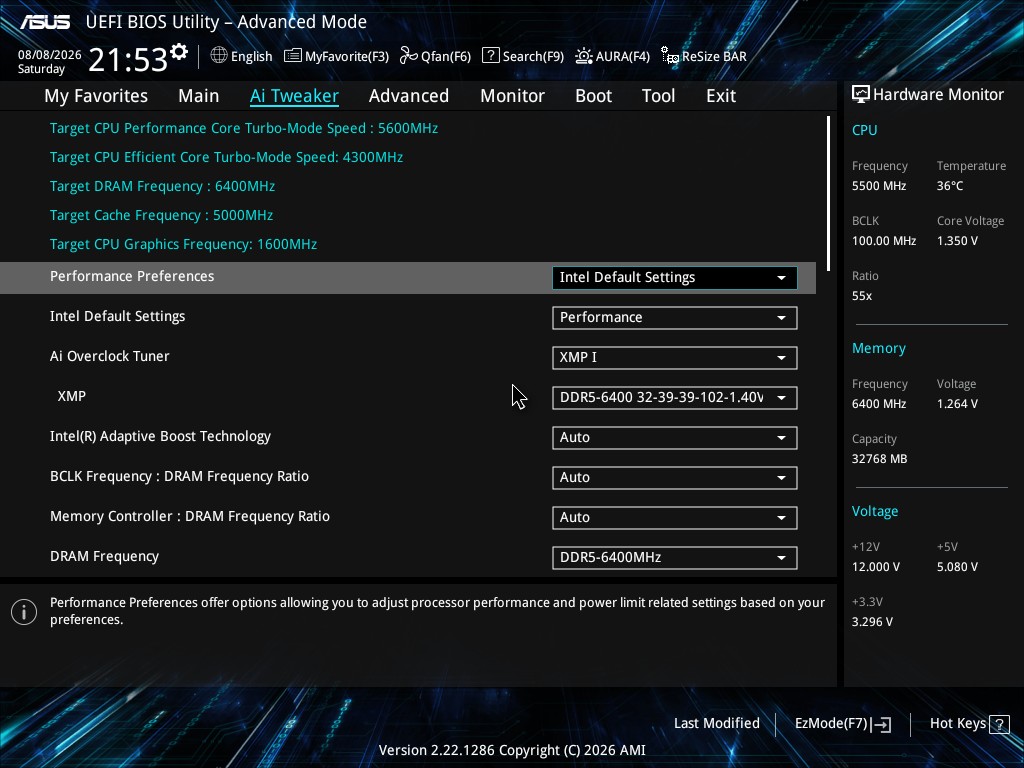This screenshot has height=768, width=1024.
Task: Click the 100.00 MHz BCLK value
Action: (884, 241)
